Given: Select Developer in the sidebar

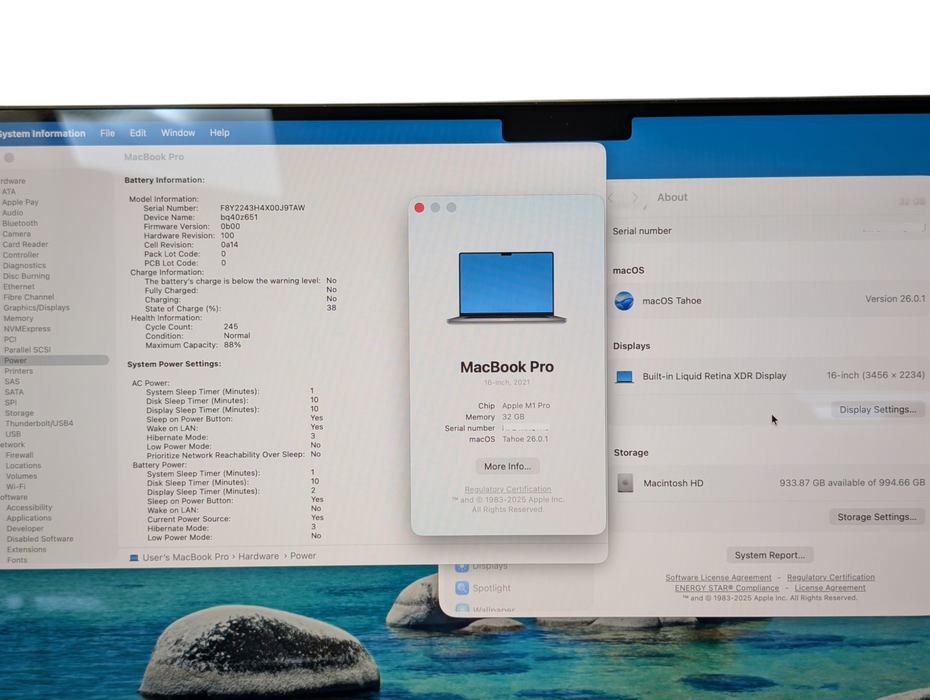Looking at the screenshot, I should [25, 529].
